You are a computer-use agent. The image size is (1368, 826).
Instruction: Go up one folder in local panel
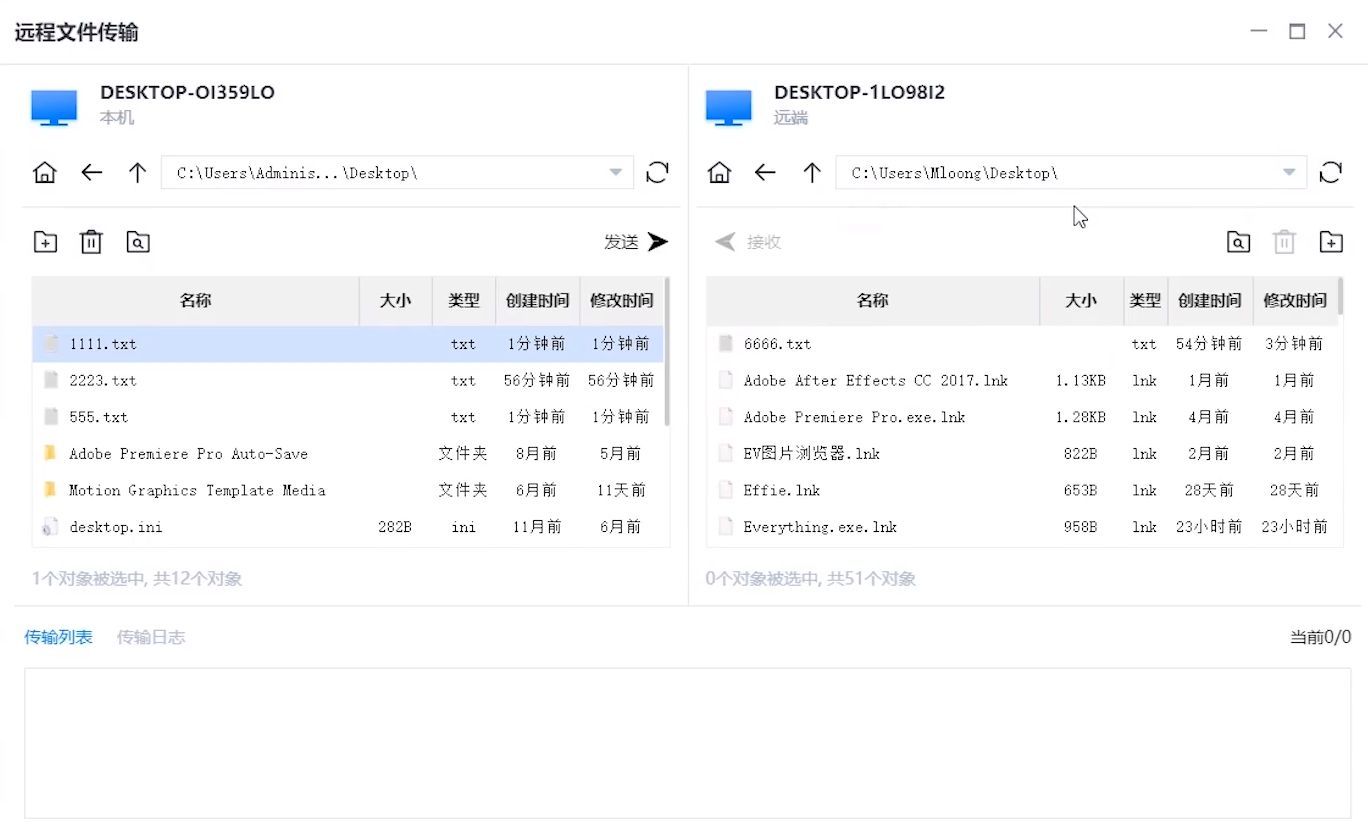138,173
